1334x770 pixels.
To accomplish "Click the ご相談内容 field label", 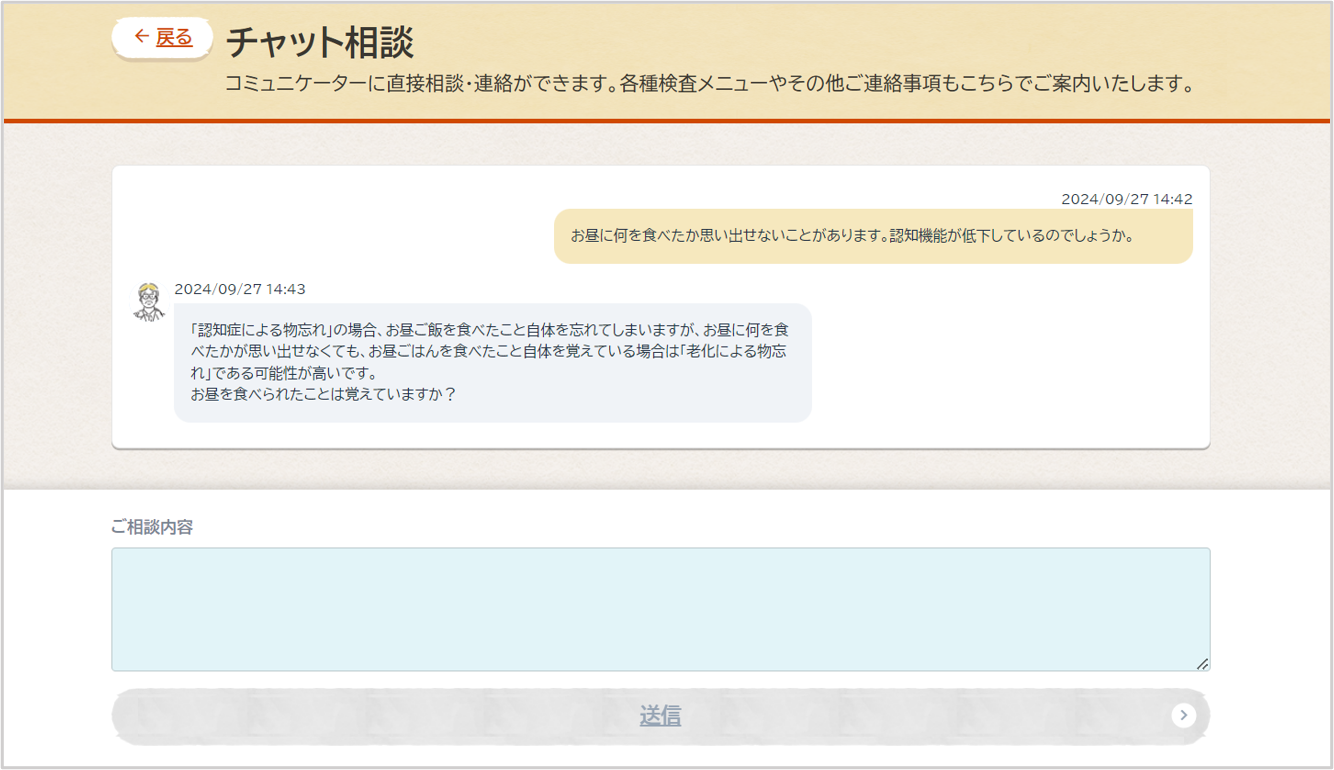I will point(152,527).
